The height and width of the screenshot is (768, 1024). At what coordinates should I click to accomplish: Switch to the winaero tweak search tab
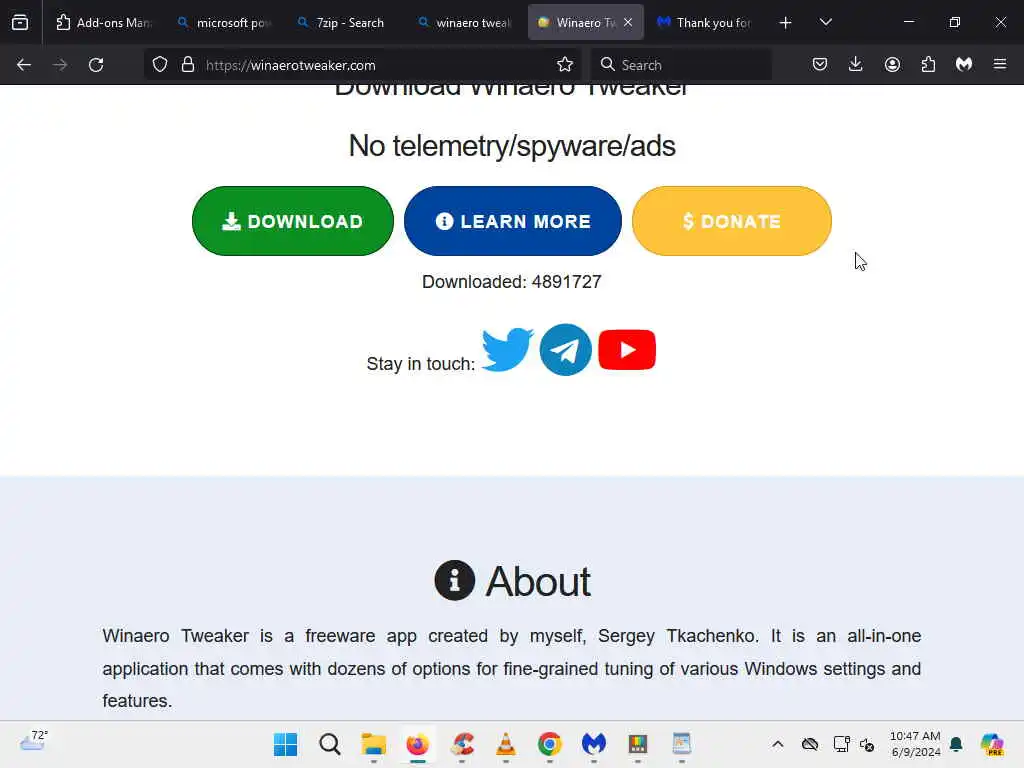coord(466,23)
